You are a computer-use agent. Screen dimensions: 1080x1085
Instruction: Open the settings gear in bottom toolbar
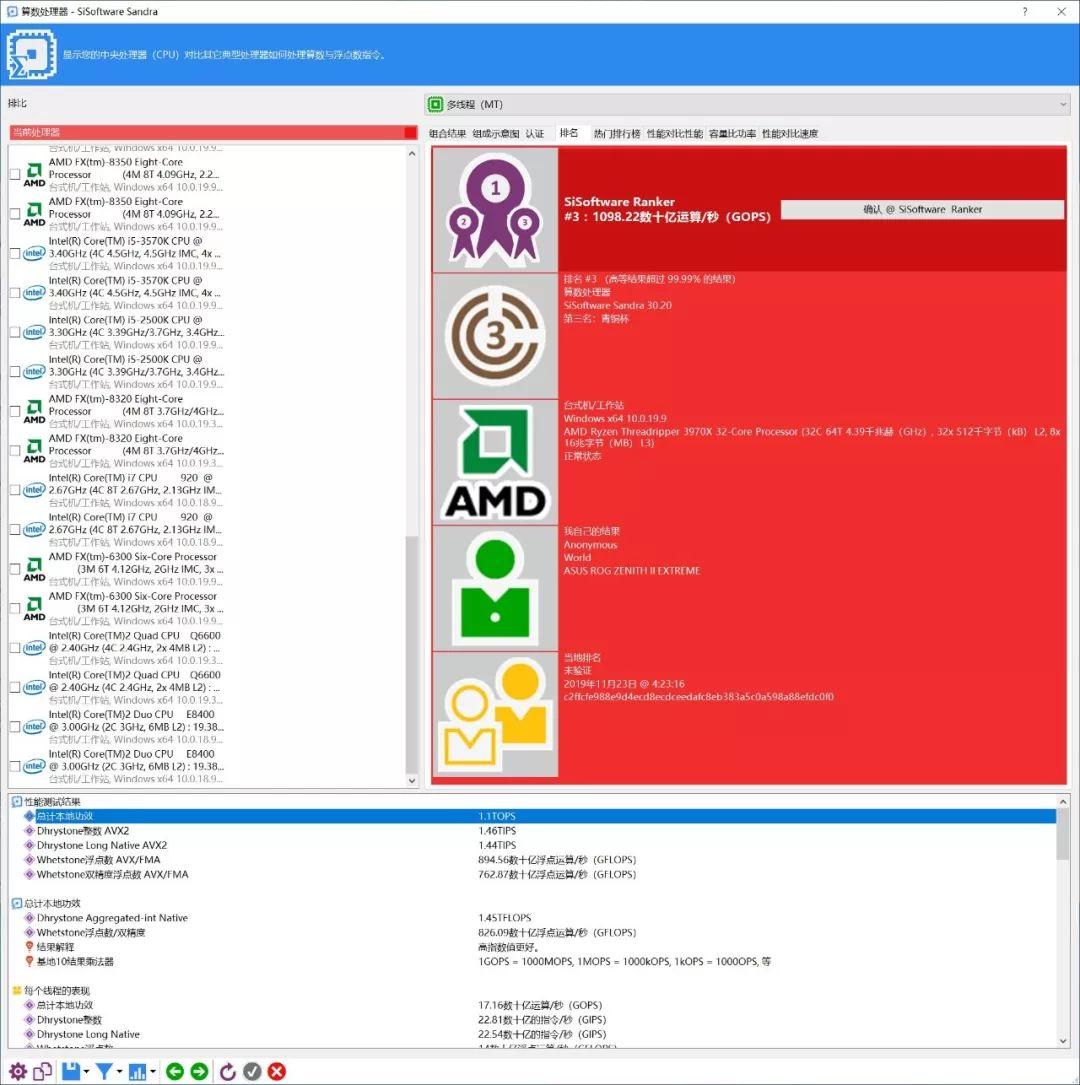point(18,1071)
